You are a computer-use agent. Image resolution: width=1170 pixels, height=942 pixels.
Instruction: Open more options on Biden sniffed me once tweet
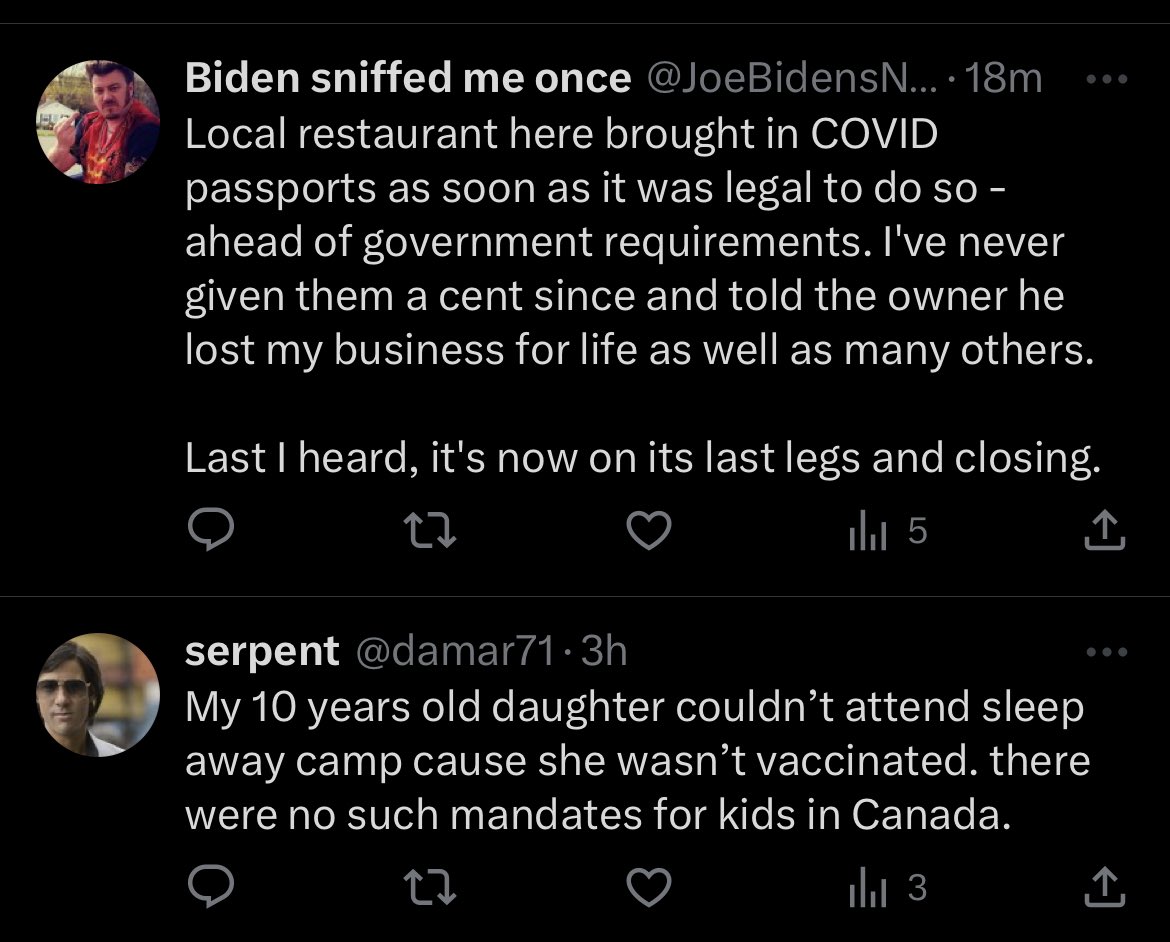coord(1107,79)
